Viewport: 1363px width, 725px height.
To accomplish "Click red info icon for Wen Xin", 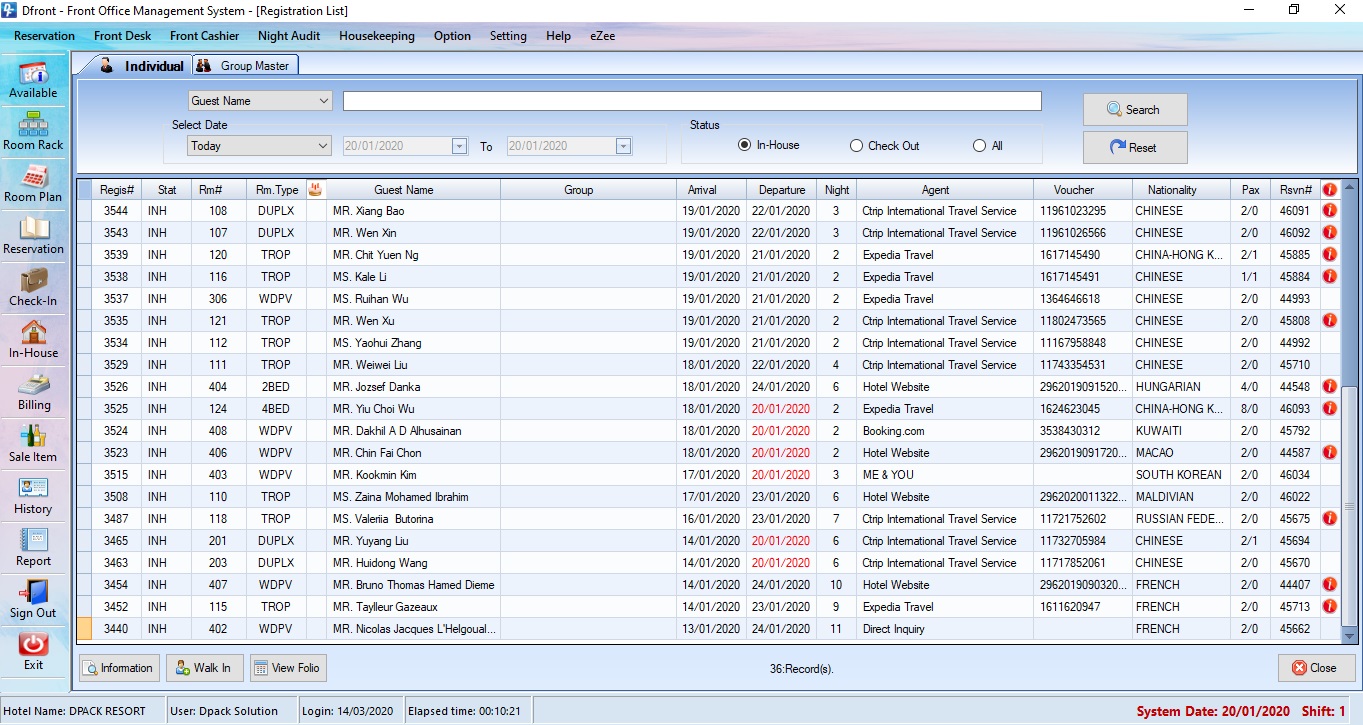I will (x=1330, y=233).
